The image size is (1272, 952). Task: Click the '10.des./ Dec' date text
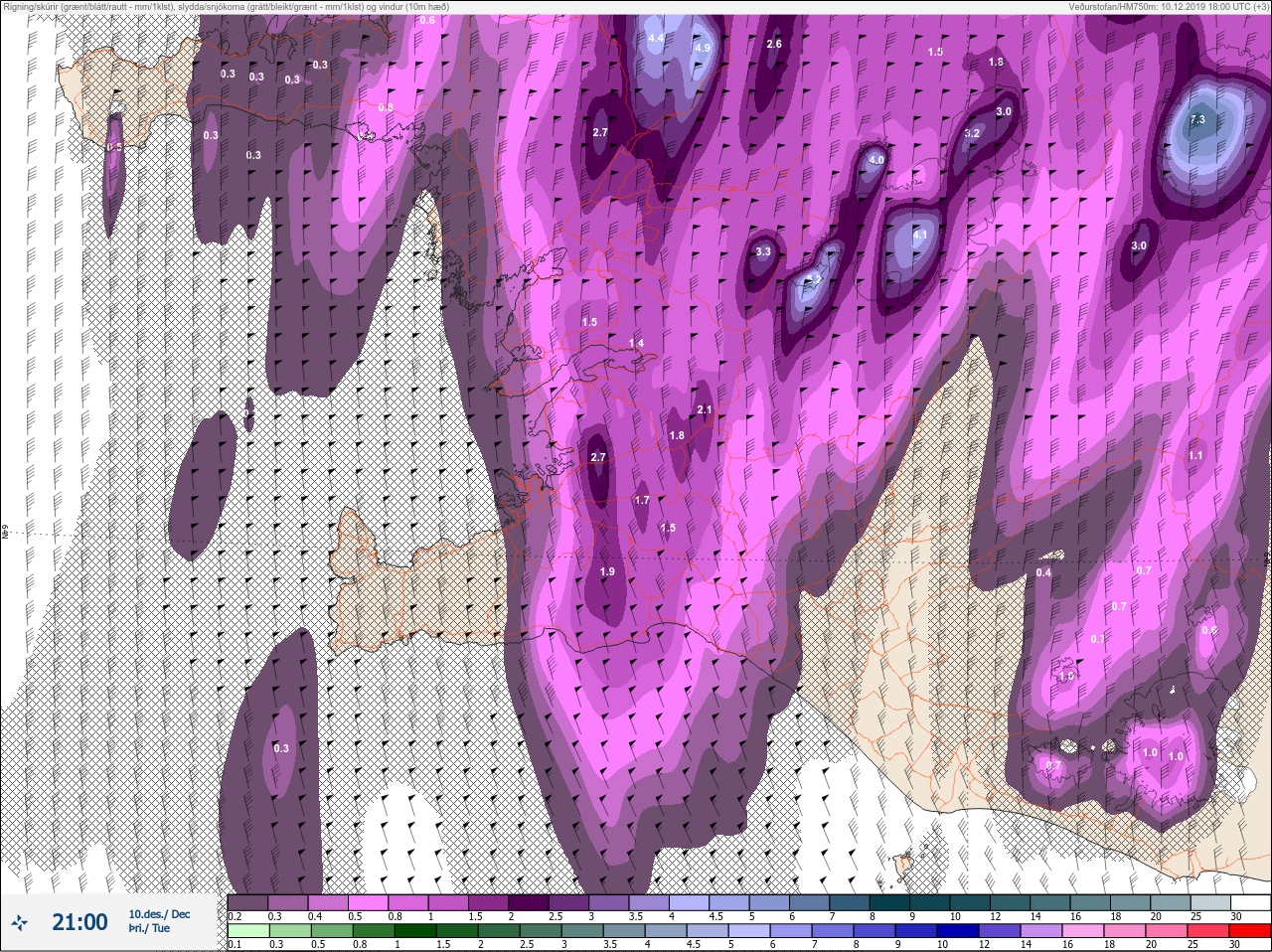[159, 914]
